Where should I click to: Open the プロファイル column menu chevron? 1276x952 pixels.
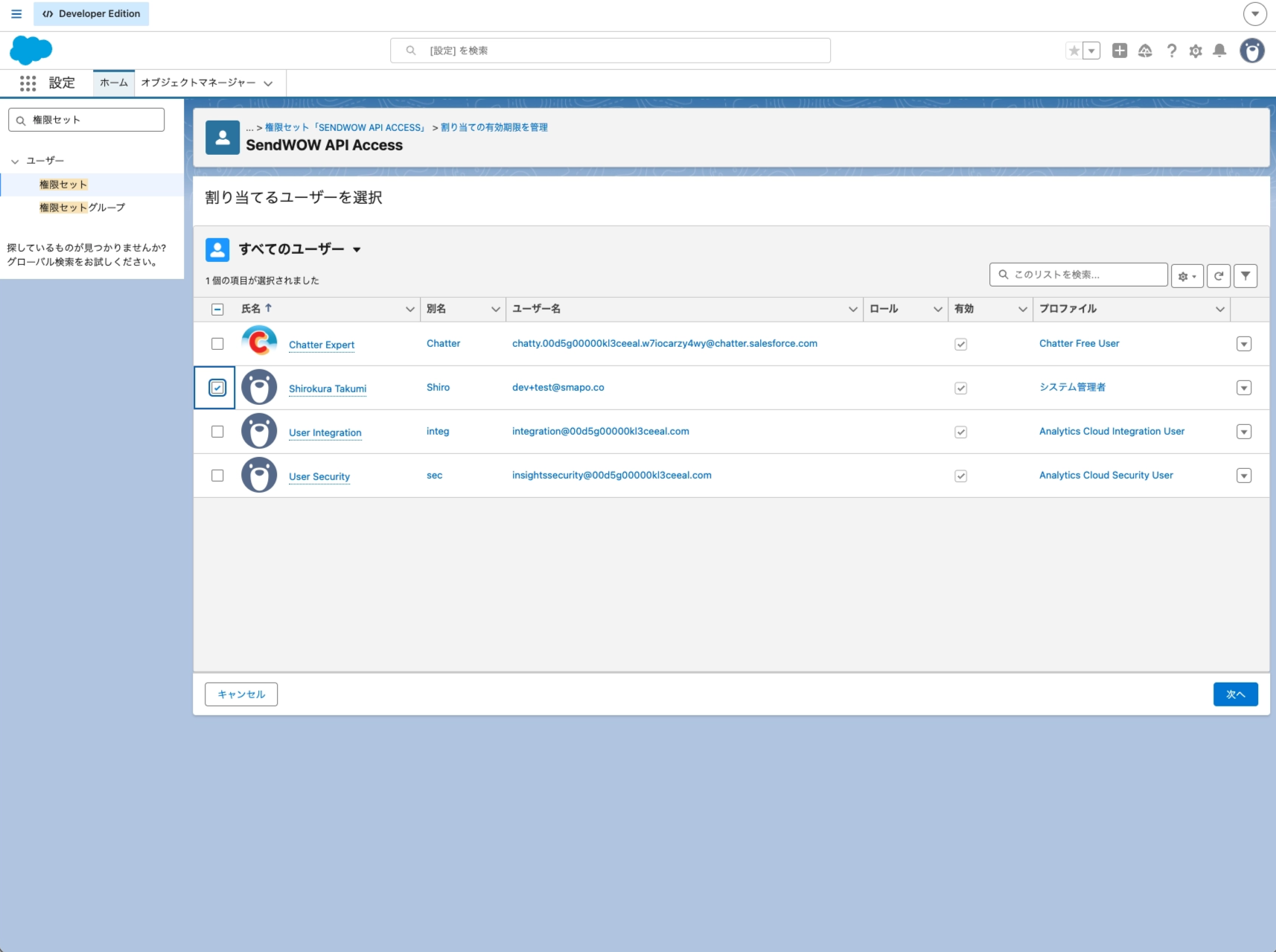point(1220,309)
